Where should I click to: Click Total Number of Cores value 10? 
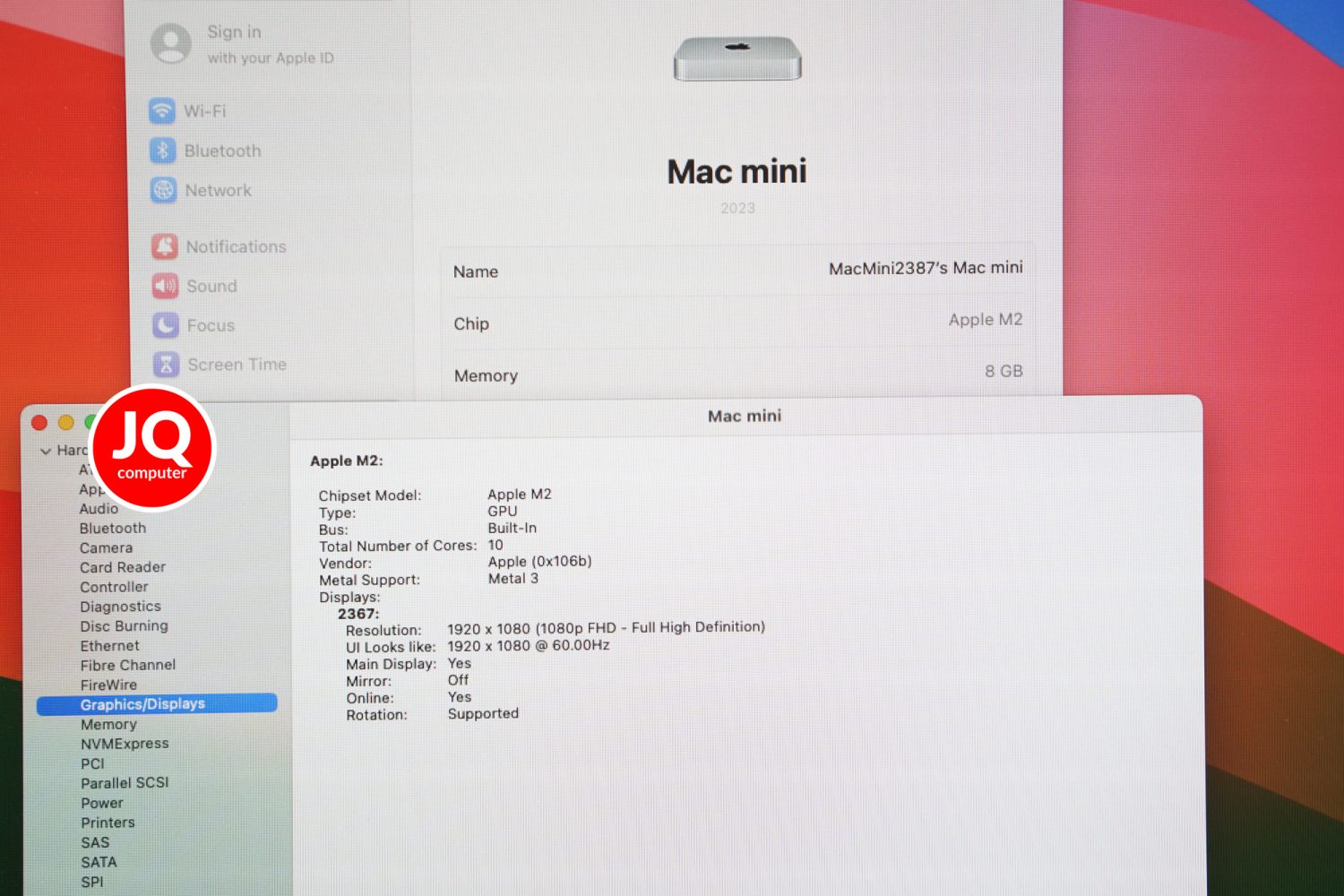pyautogui.click(x=495, y=545)
